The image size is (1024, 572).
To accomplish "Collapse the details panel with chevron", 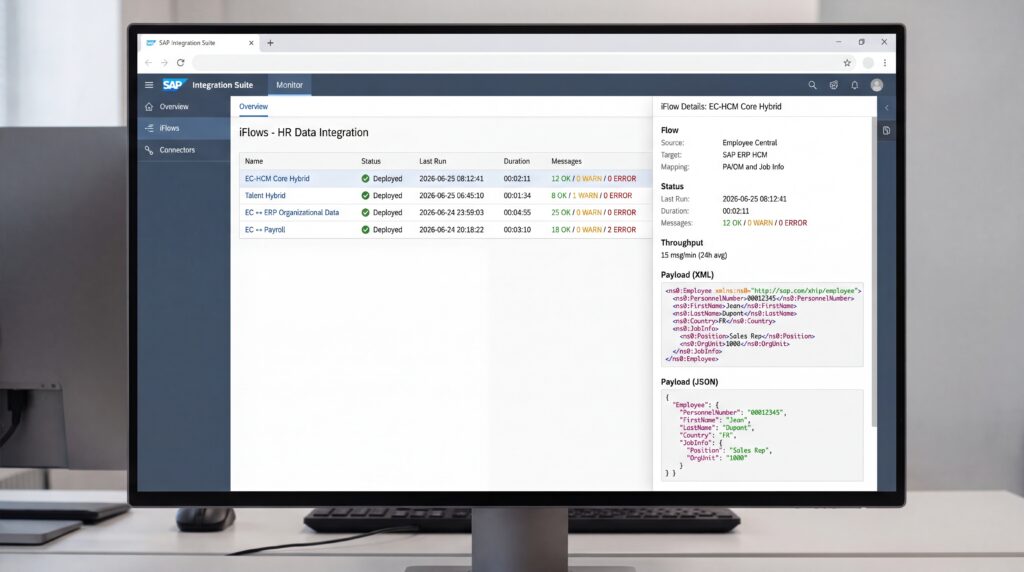I will 886,108.
